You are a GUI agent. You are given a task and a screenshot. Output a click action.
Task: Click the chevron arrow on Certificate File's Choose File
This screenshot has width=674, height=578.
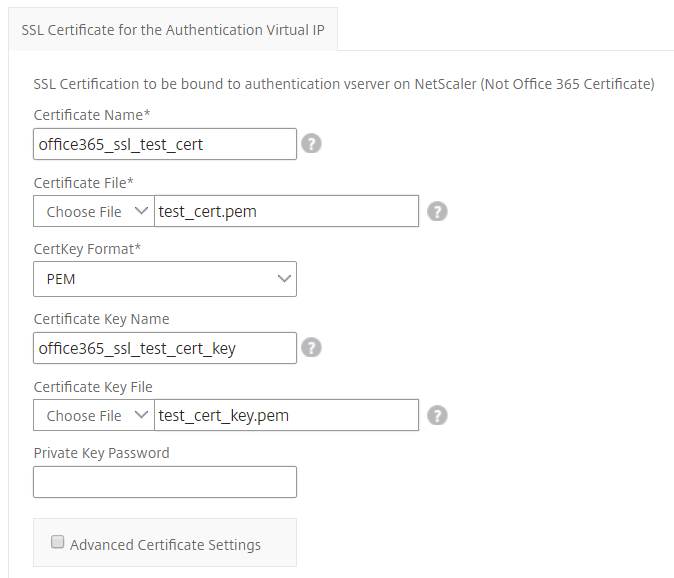(x=141, y=211)
